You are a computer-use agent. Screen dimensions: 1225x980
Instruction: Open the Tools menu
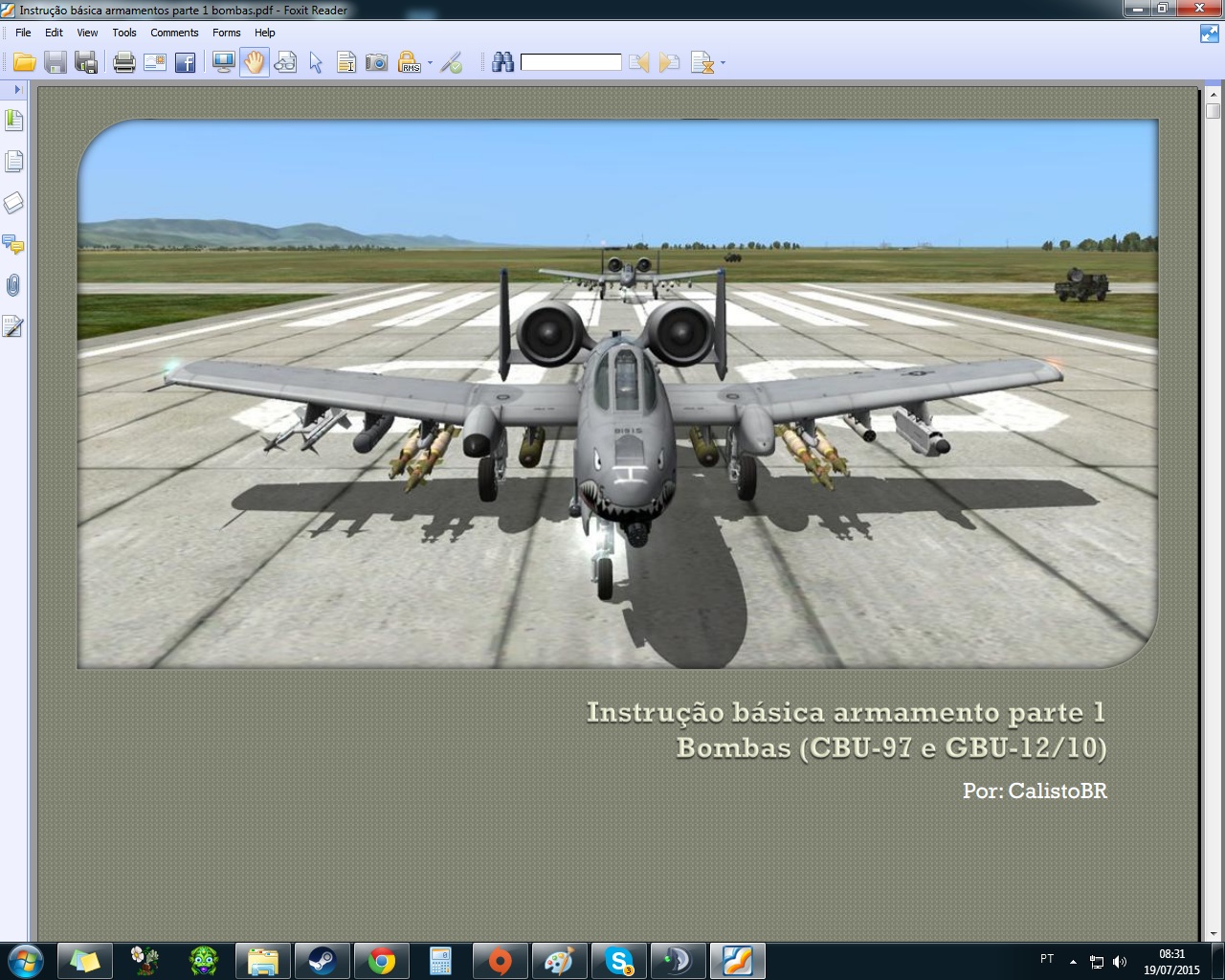(124, 33)
